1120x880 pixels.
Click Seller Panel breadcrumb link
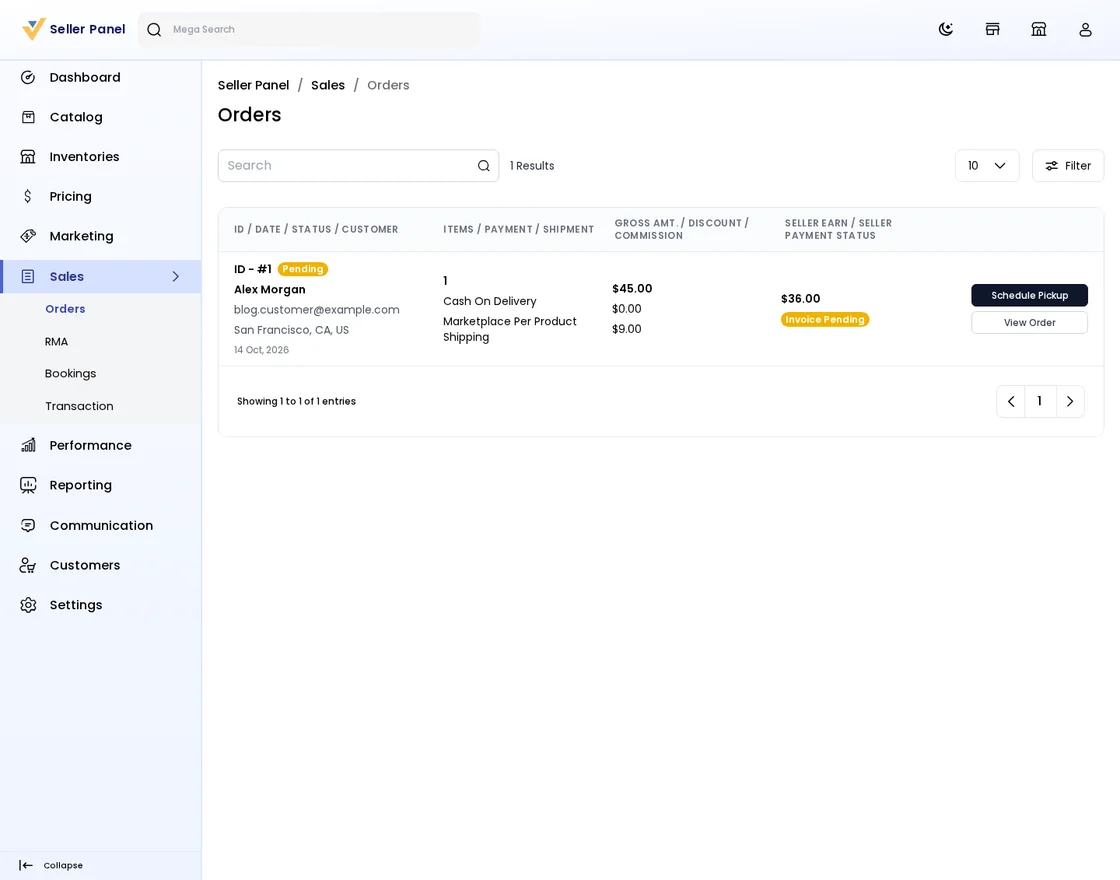pyautogui.click(x=254, y=85)
